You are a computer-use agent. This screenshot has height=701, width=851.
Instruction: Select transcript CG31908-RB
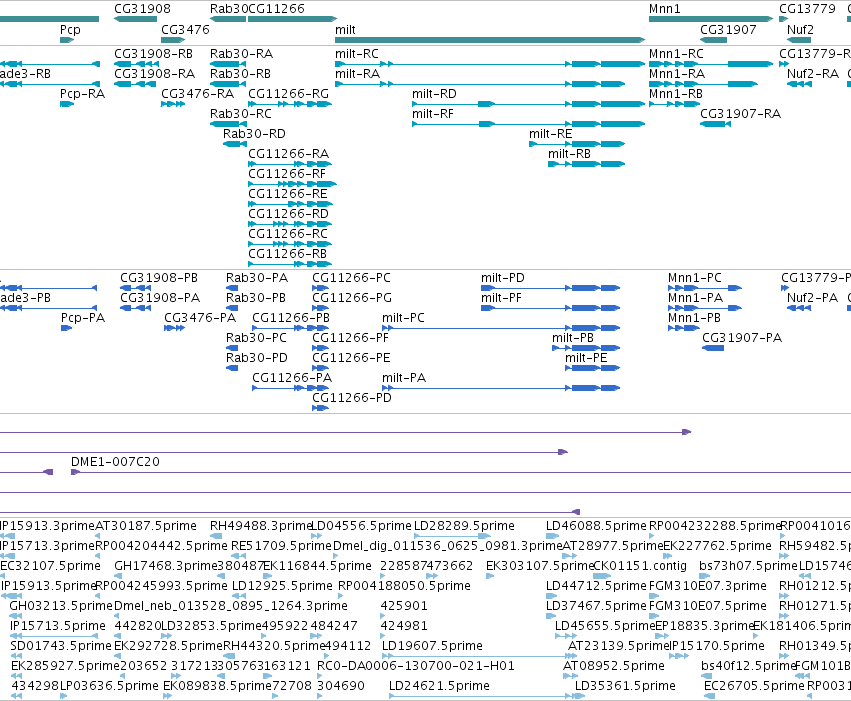(x=154, y=54)
